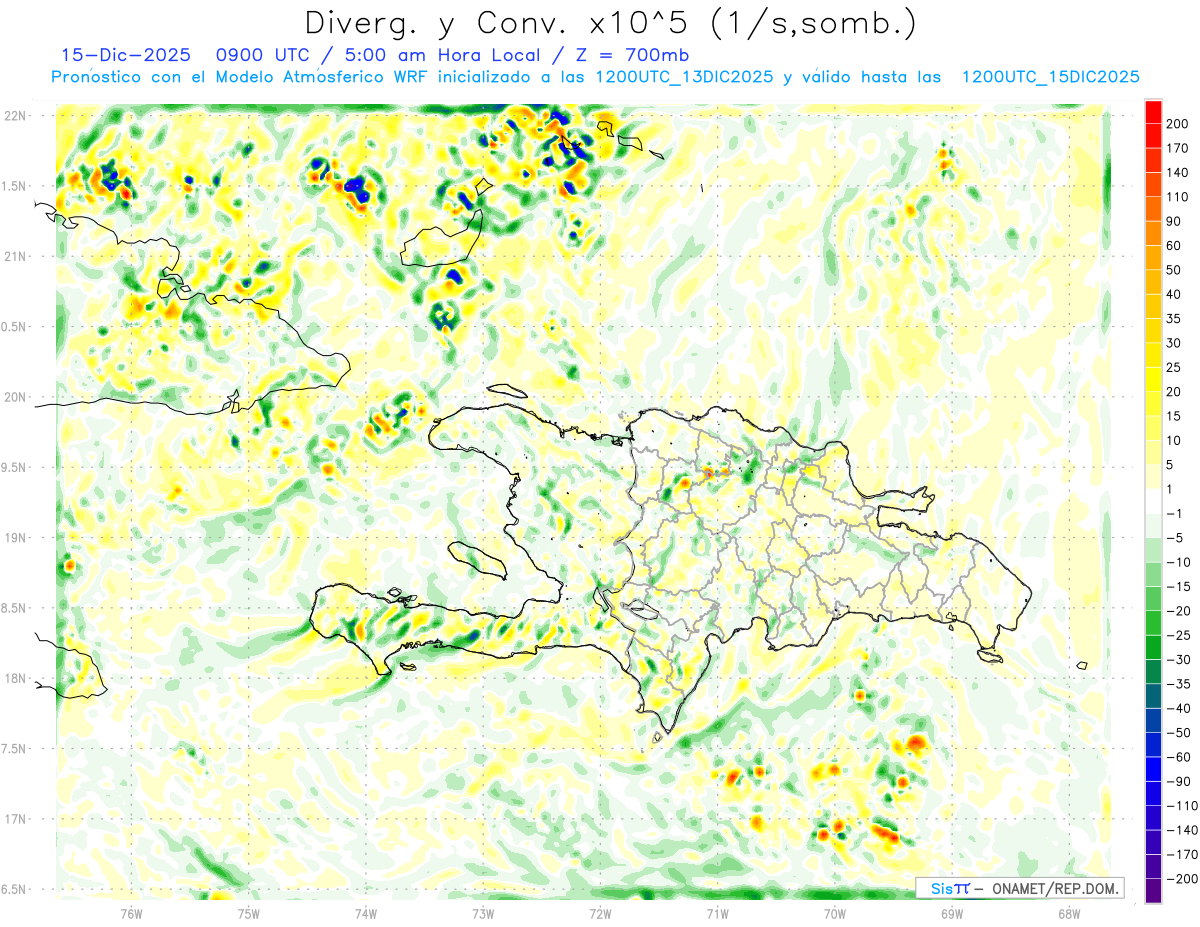Image resolution: width=1200 pixels, height=927 pixels.
Task: Click the '74W' longitude label
Action: (x=365, y=913)
